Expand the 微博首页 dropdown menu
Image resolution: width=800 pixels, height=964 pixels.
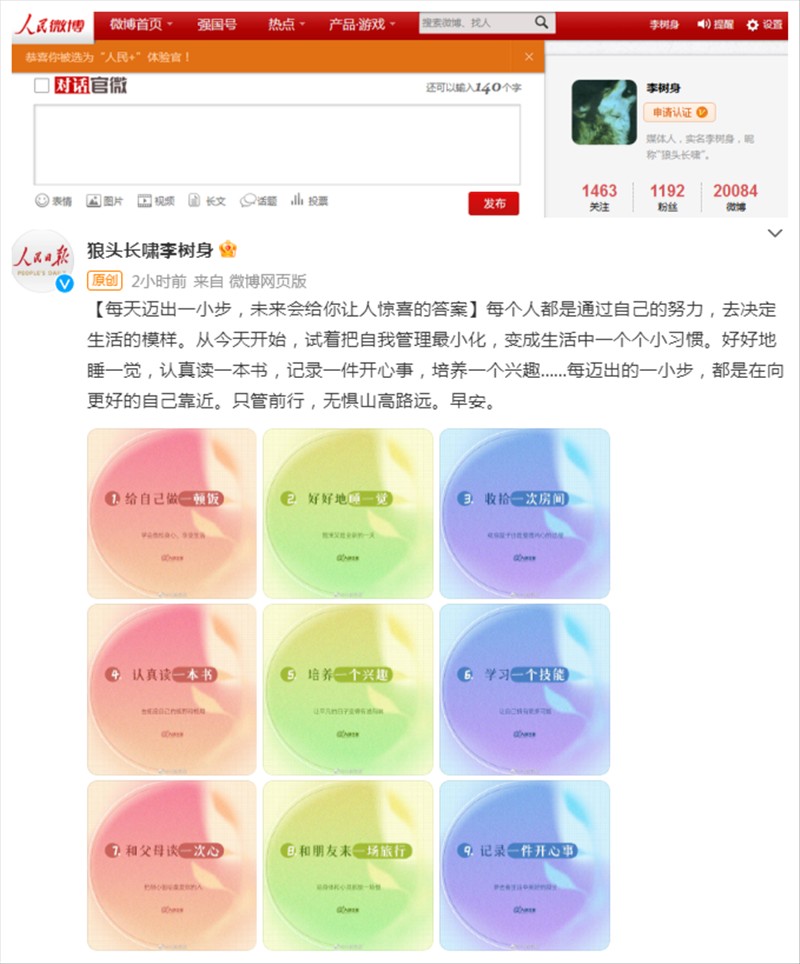click(141, 25)
